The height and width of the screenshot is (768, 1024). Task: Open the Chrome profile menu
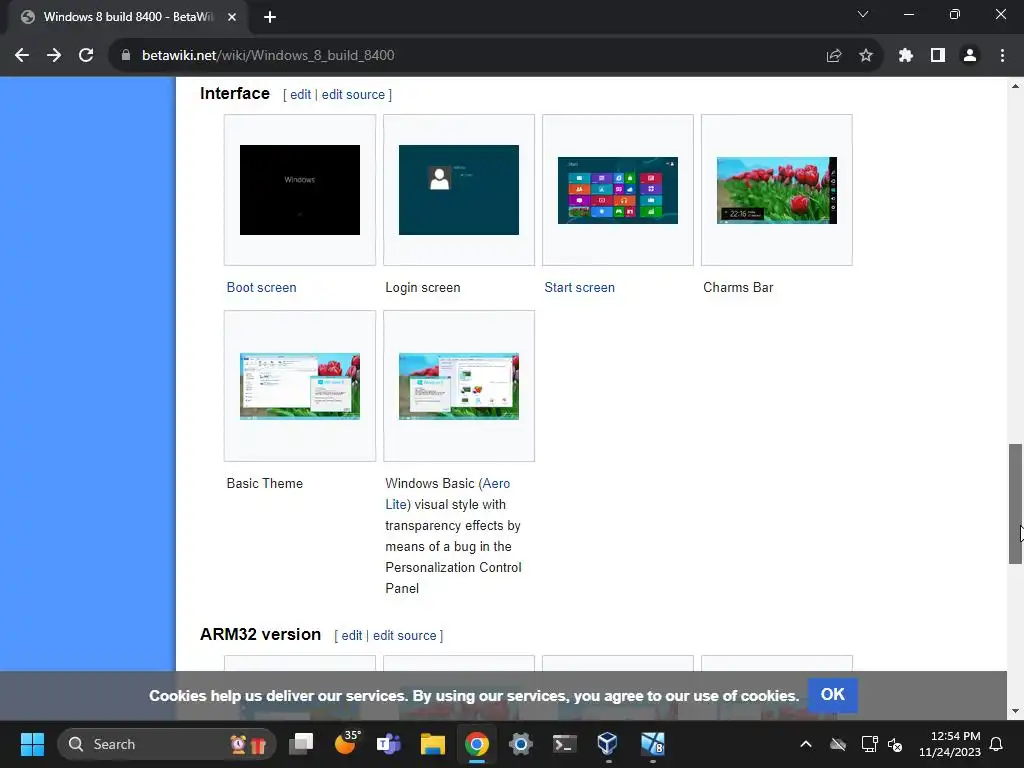(970, 56)
